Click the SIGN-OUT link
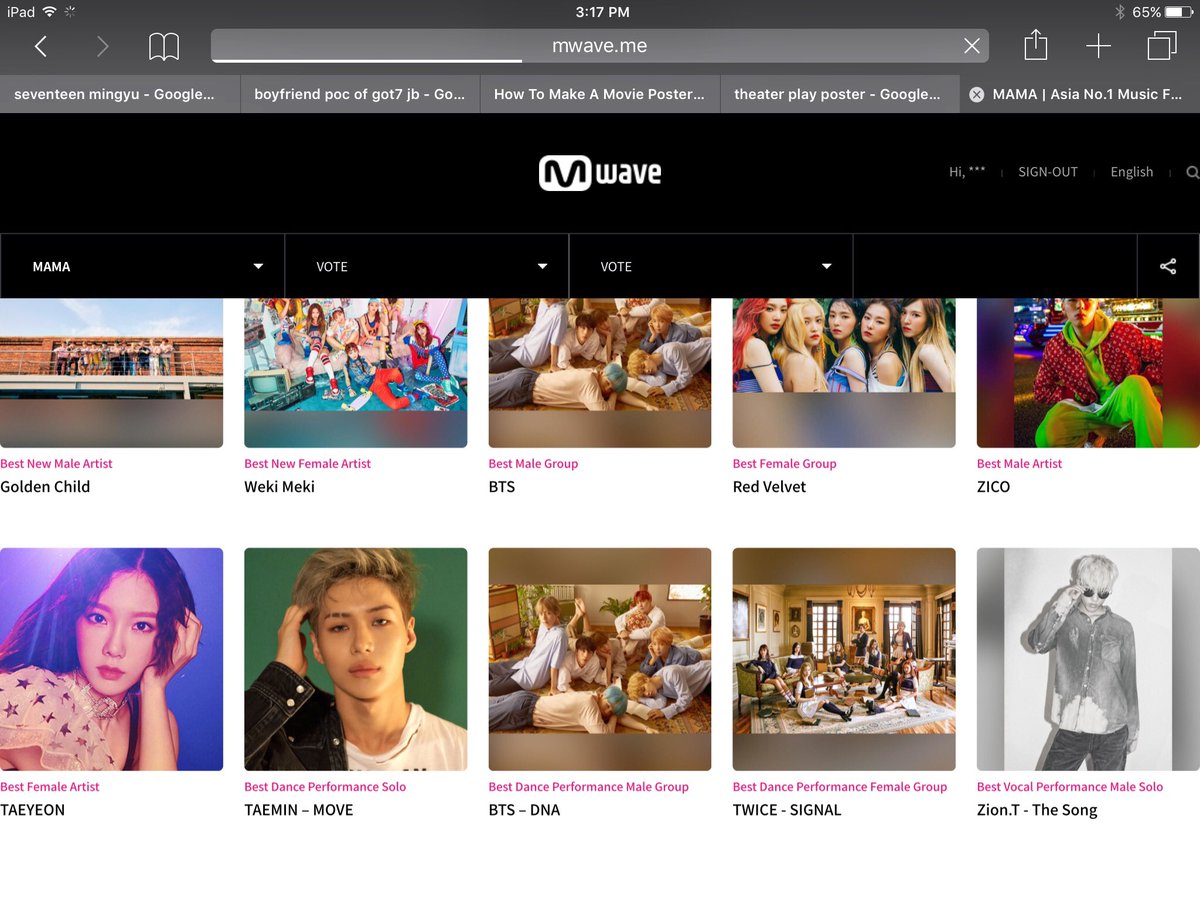This screenshot has height=900, width=1200. click(1048, 172)
